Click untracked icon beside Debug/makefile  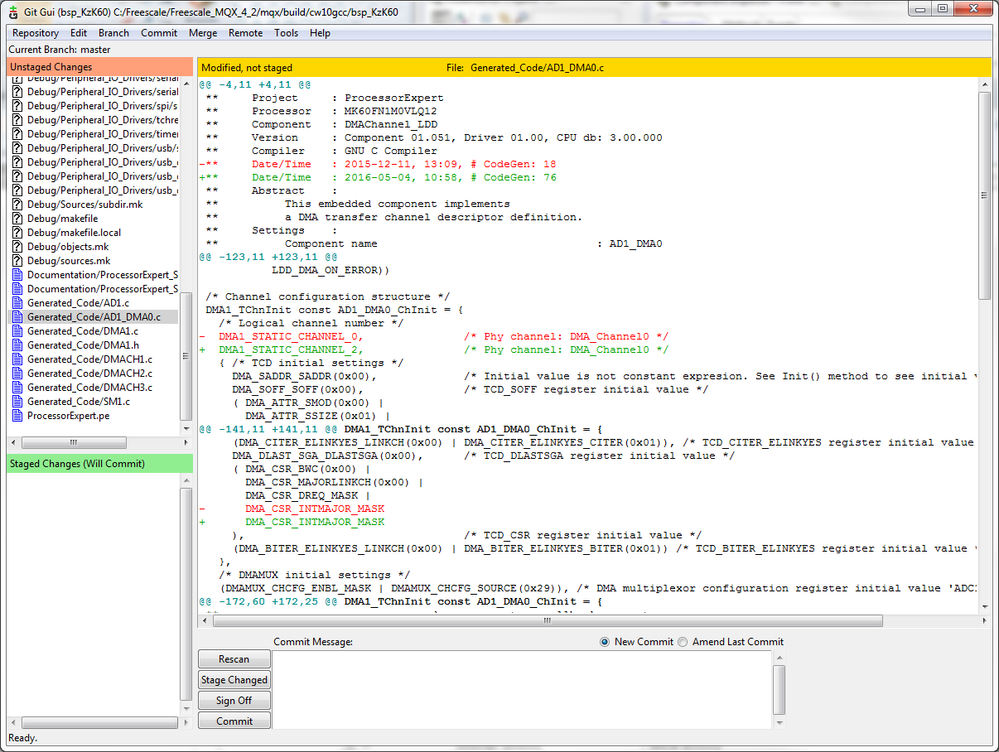(x=18, y=218)
